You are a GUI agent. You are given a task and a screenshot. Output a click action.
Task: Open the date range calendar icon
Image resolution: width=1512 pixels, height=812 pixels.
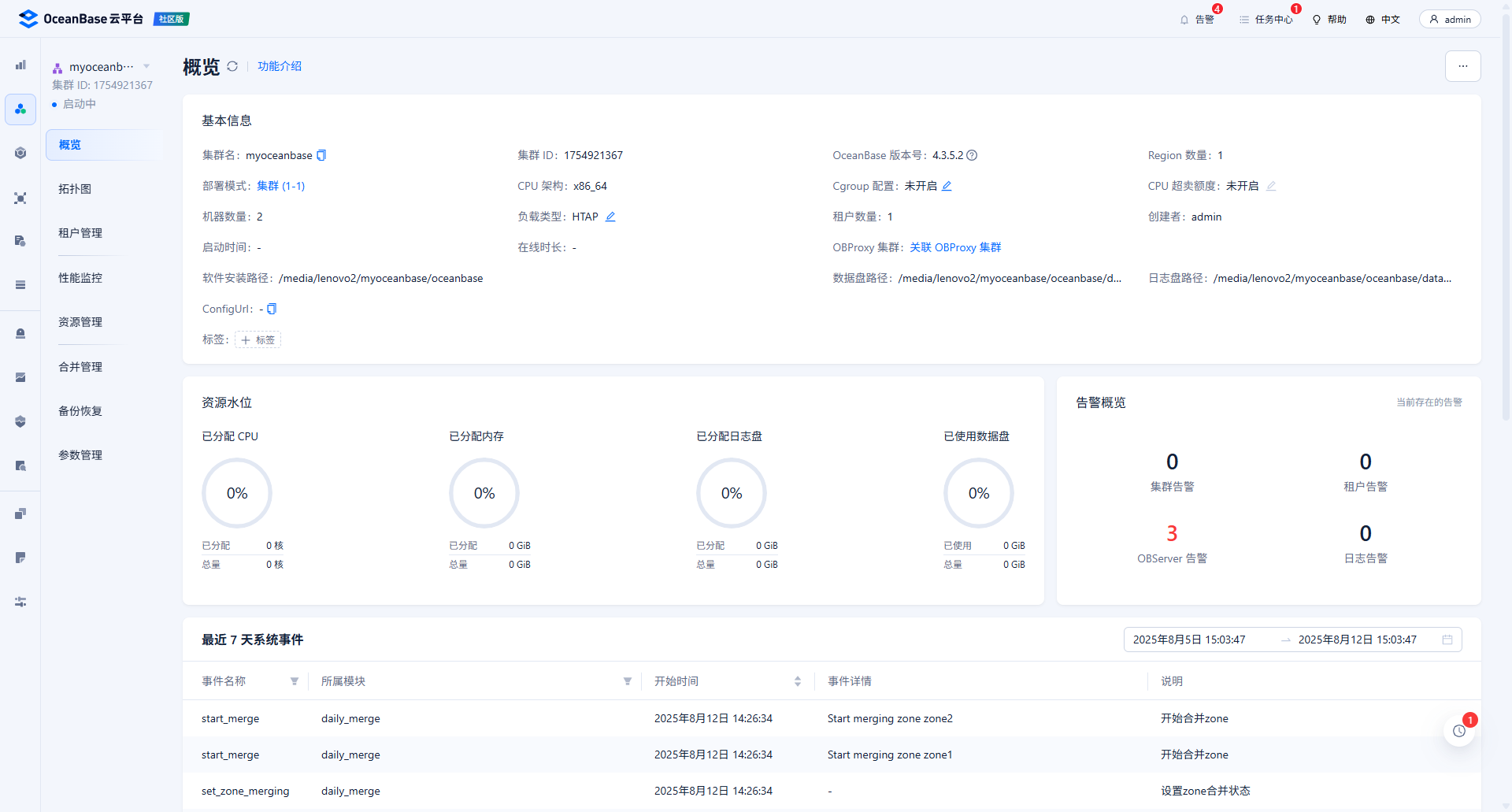(x=1447, y=640)
